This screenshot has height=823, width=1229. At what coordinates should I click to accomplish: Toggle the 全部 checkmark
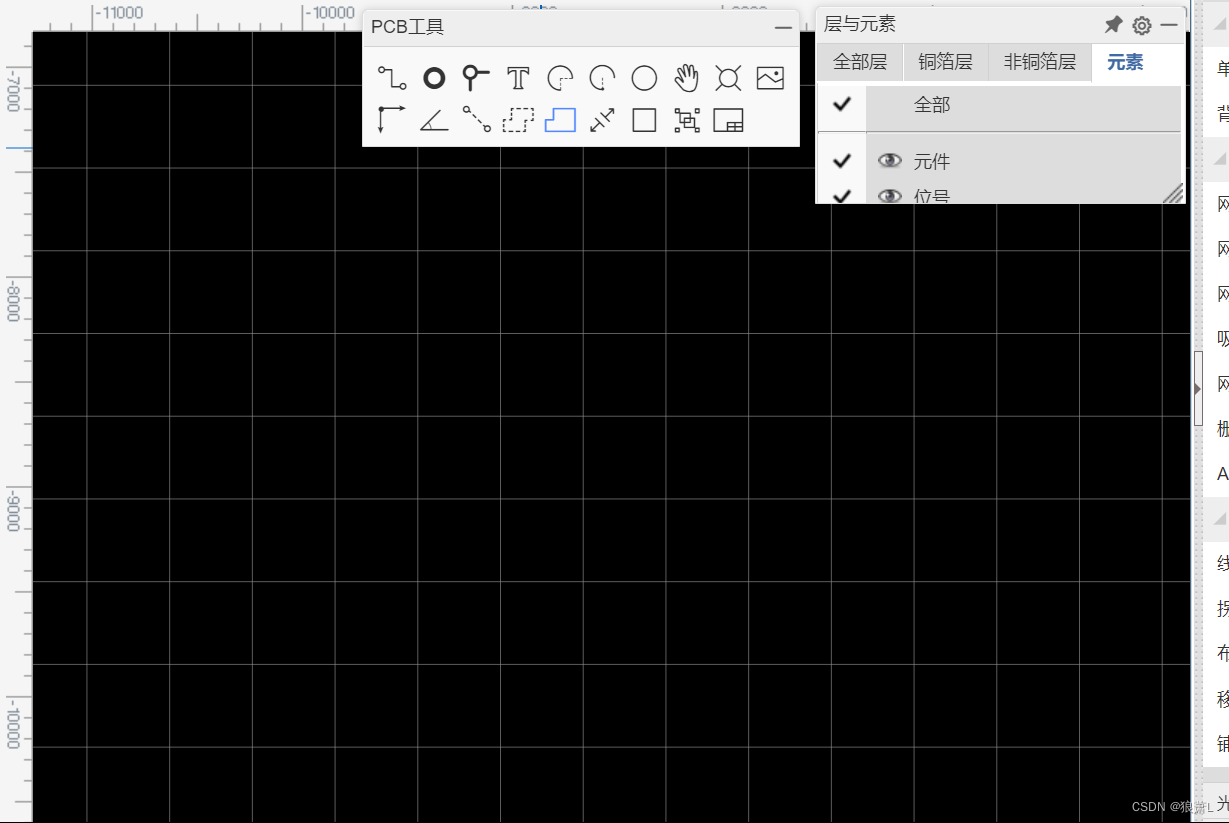point(842,104)
